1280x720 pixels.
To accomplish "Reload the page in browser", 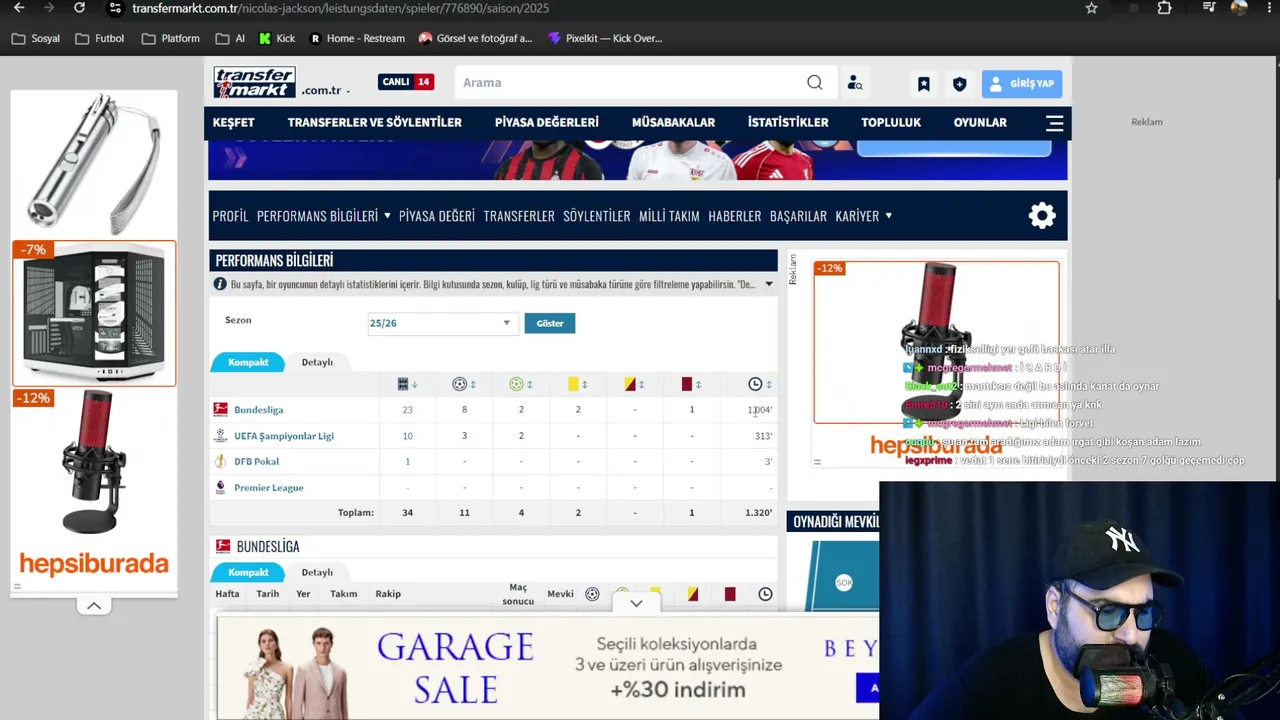I will (x=79, y=8).
